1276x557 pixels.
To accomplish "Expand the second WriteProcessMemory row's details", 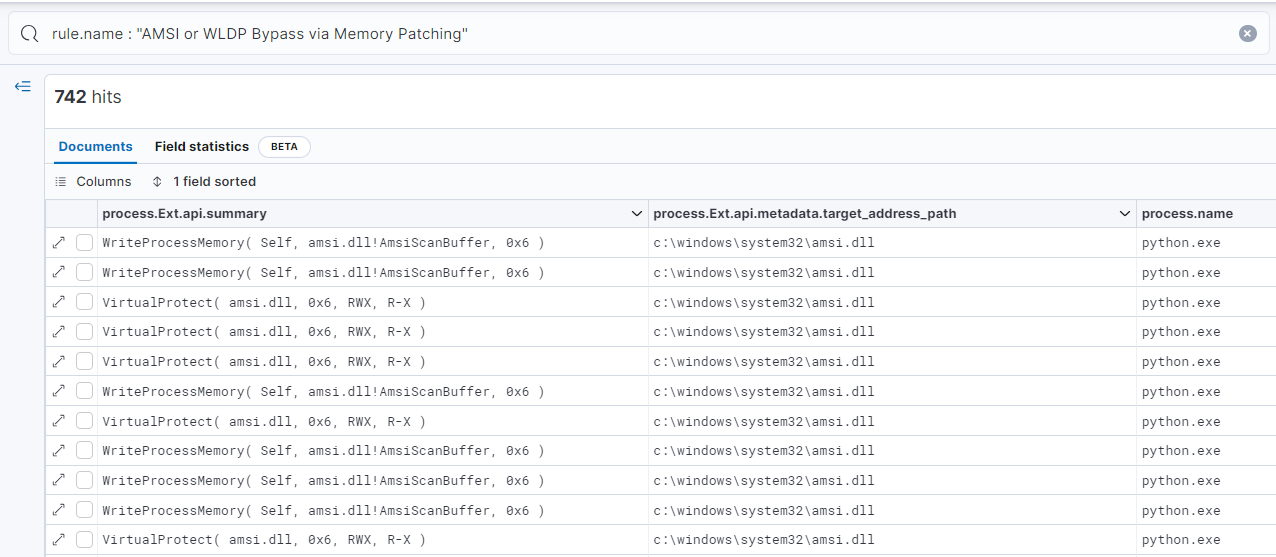I will click(x=59, y=272).
